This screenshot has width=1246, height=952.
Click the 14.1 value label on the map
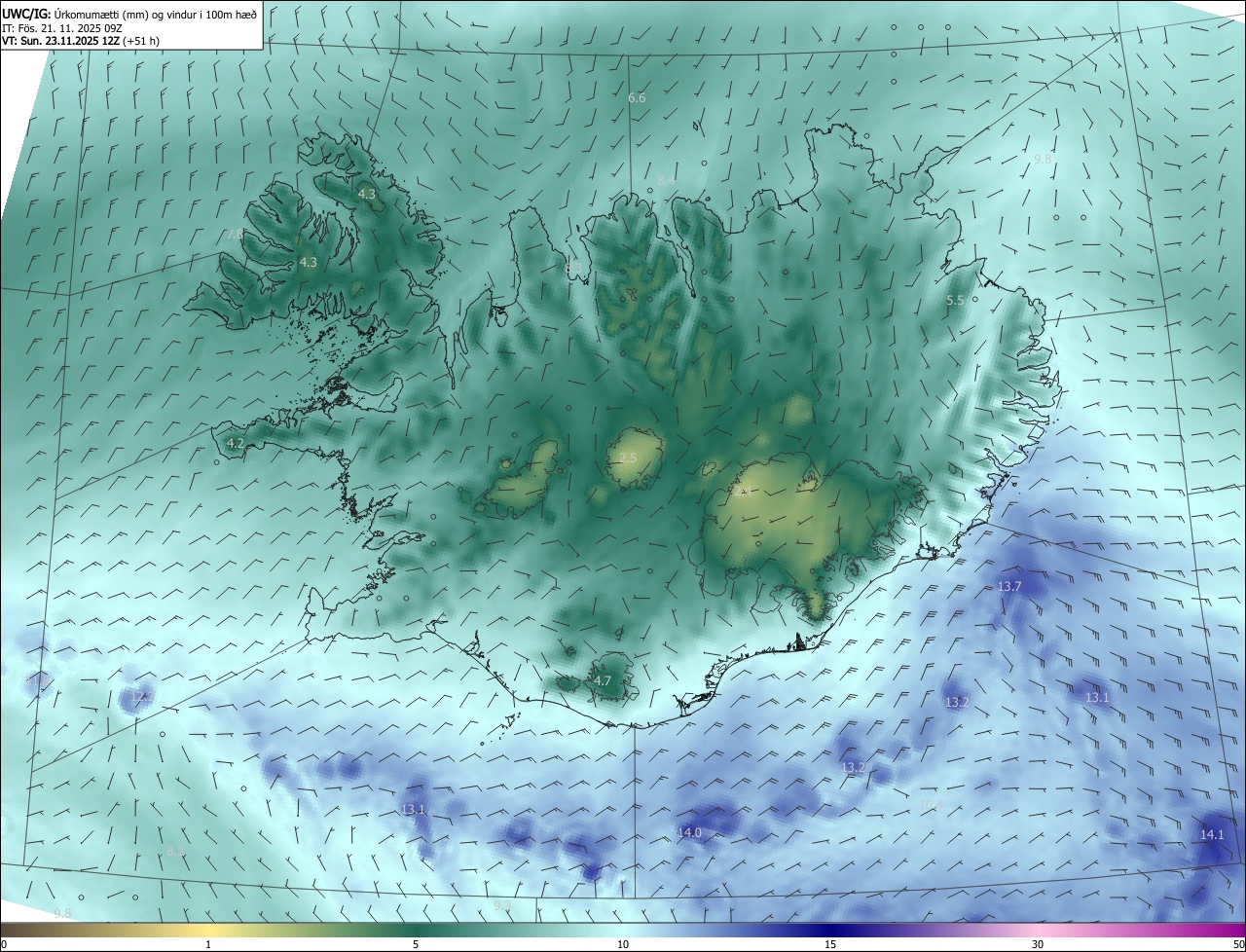(x=1212, y=834)
